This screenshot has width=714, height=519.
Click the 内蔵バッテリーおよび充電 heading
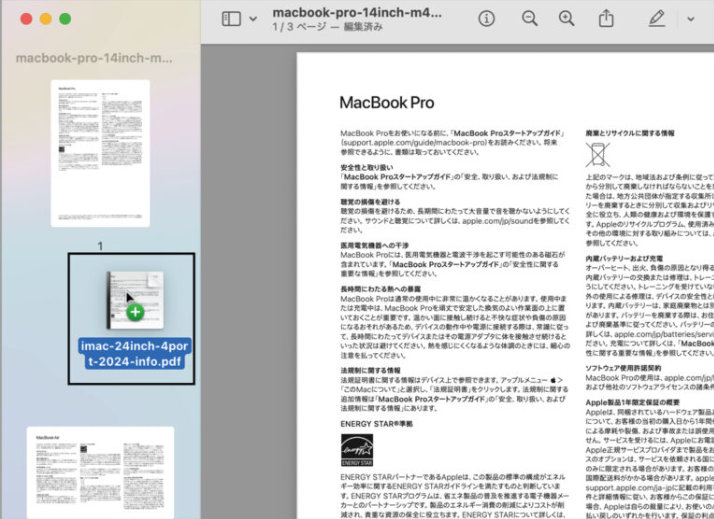pyautogui.click(x=624, y=258)
